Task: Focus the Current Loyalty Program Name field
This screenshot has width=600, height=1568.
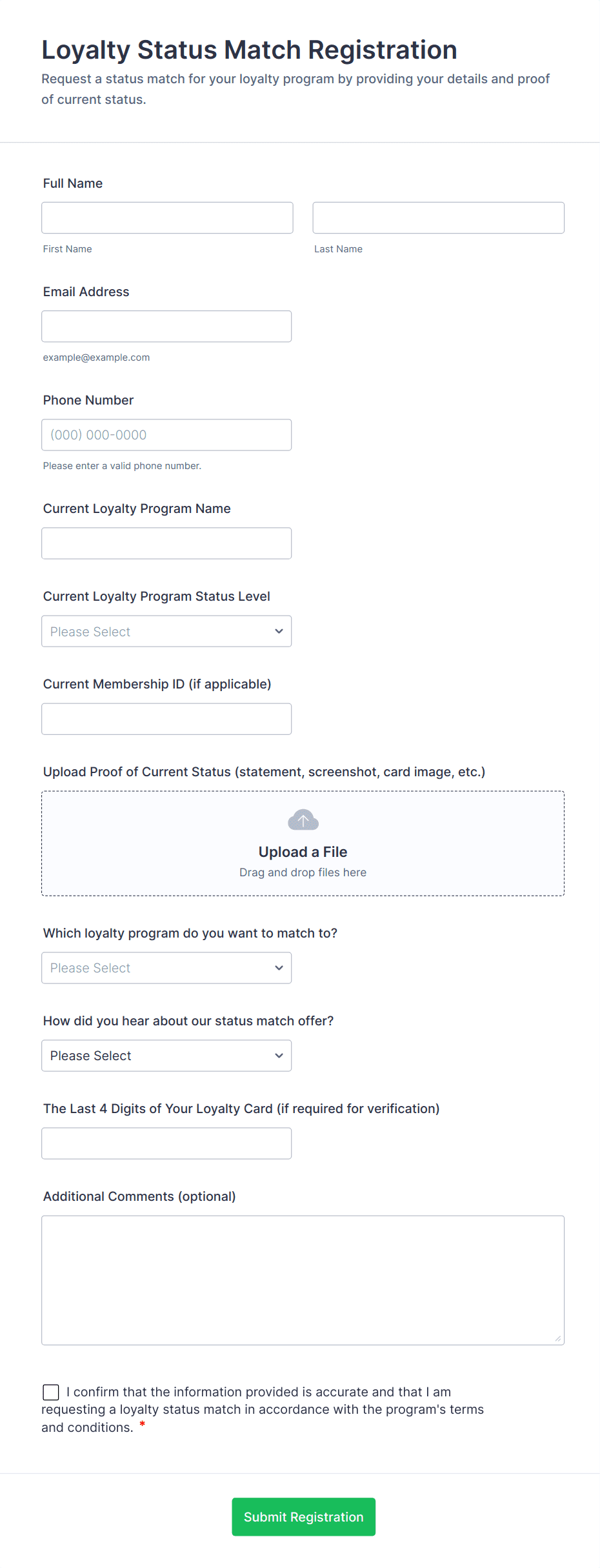Action: coord(166,543)
